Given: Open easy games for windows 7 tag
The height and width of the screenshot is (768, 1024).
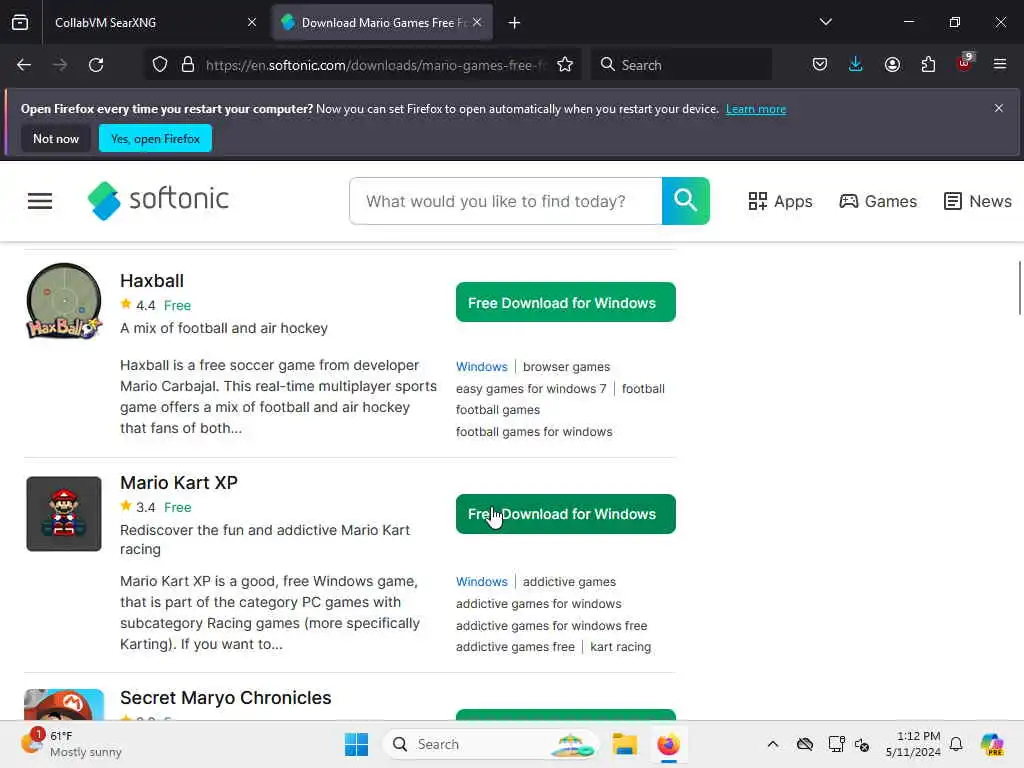Looking at the screenshot, I should (x=531, y=389).
